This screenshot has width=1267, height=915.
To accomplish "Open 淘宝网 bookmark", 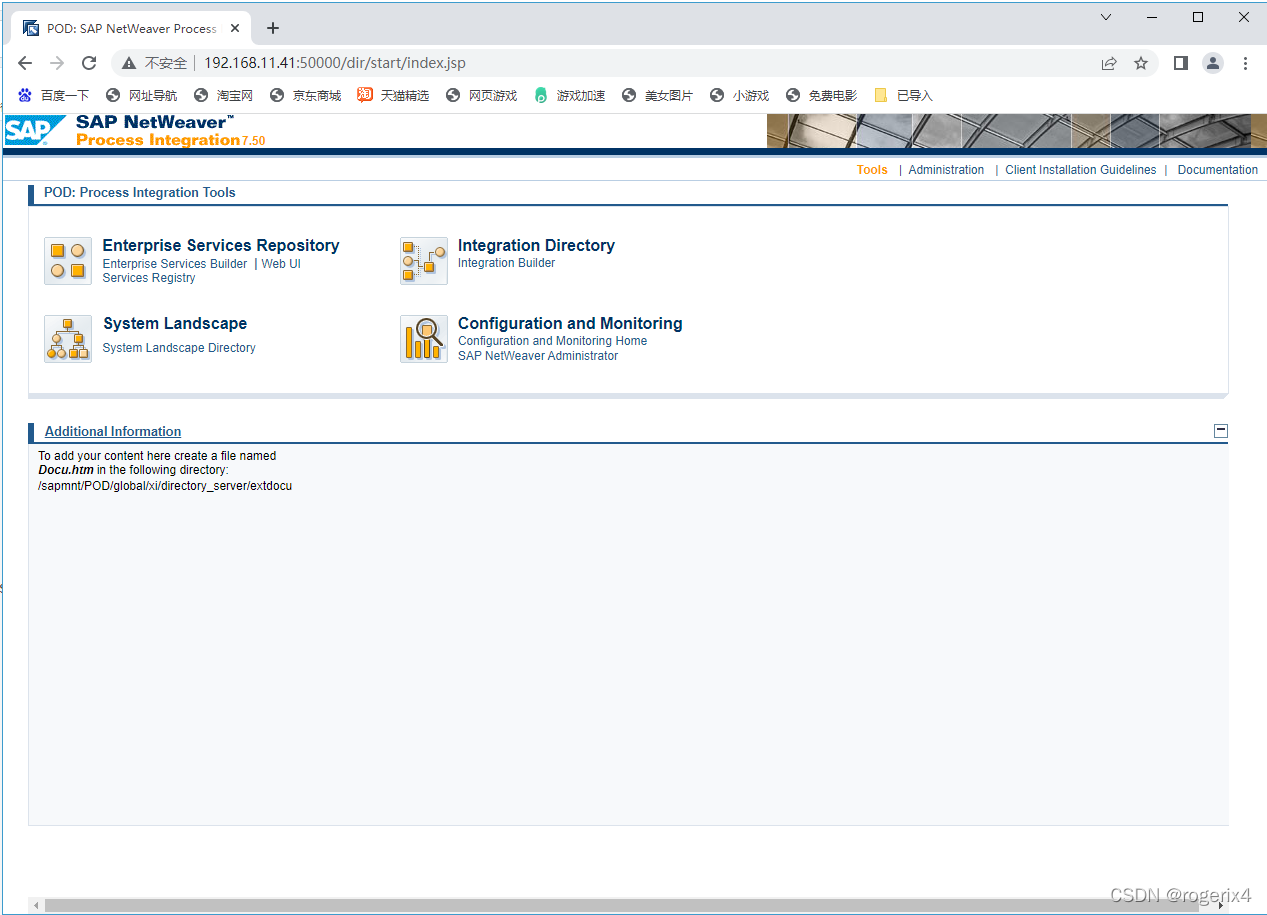I will pos(224,95).
